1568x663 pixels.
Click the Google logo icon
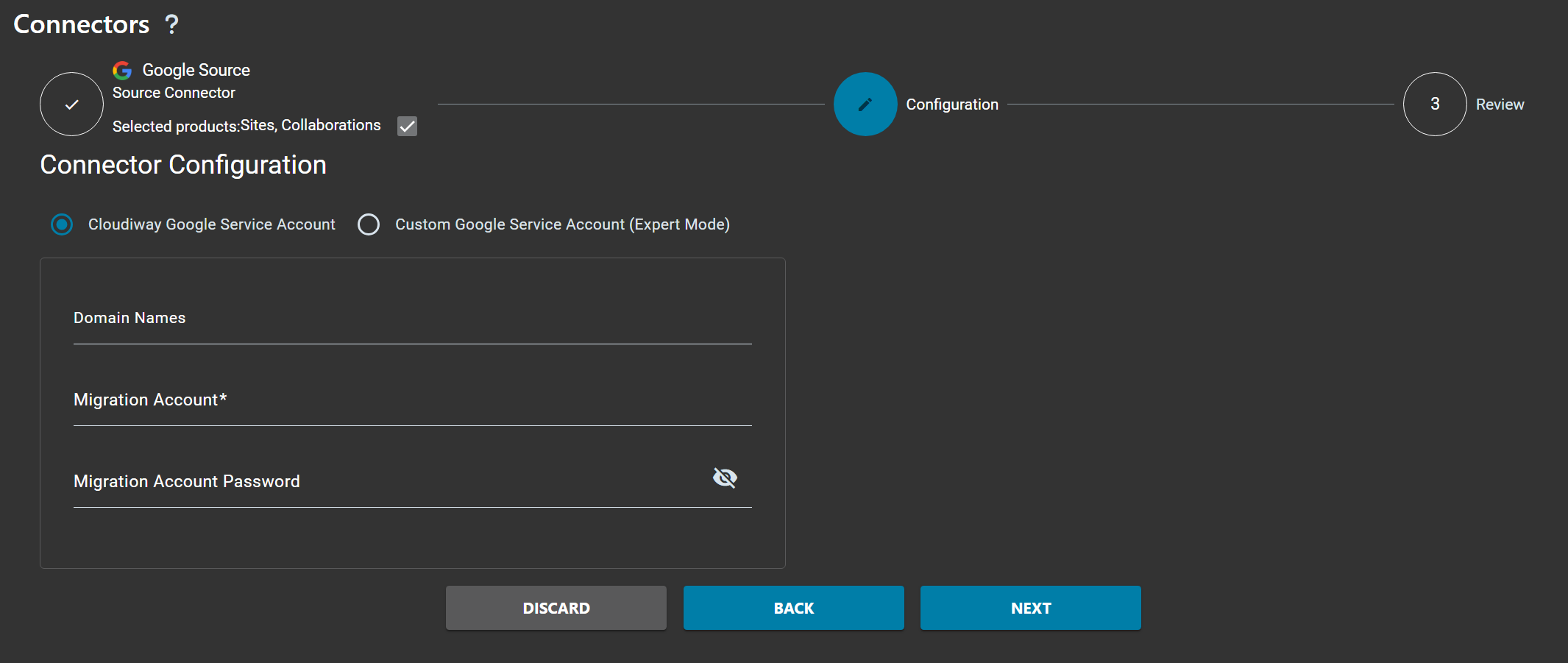(x=122, y=70)
